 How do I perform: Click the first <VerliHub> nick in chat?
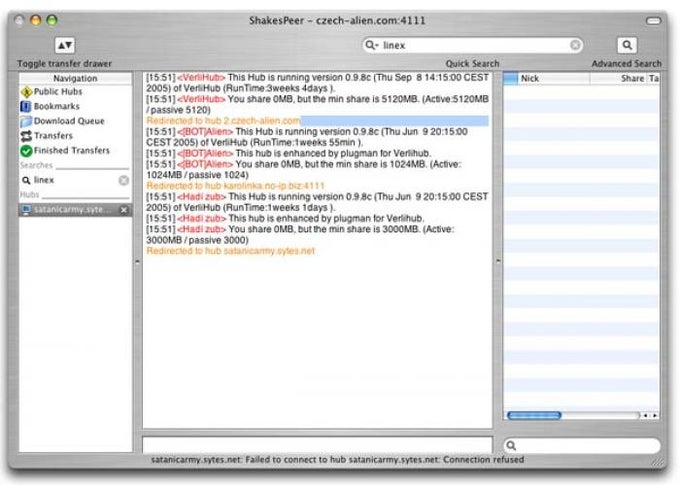201,77
